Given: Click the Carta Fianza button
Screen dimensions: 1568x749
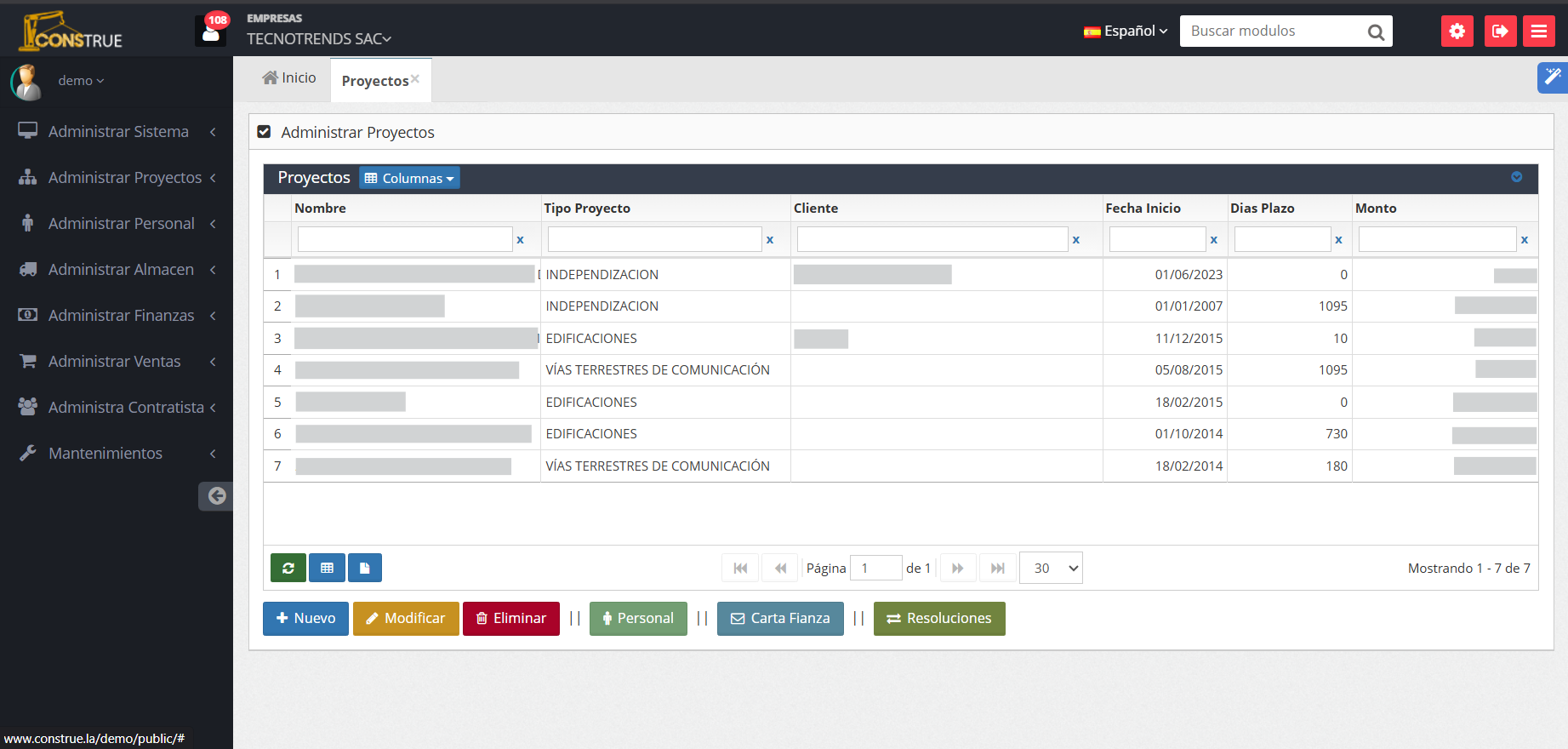Looking at the screenshot, I should (780, 619).
